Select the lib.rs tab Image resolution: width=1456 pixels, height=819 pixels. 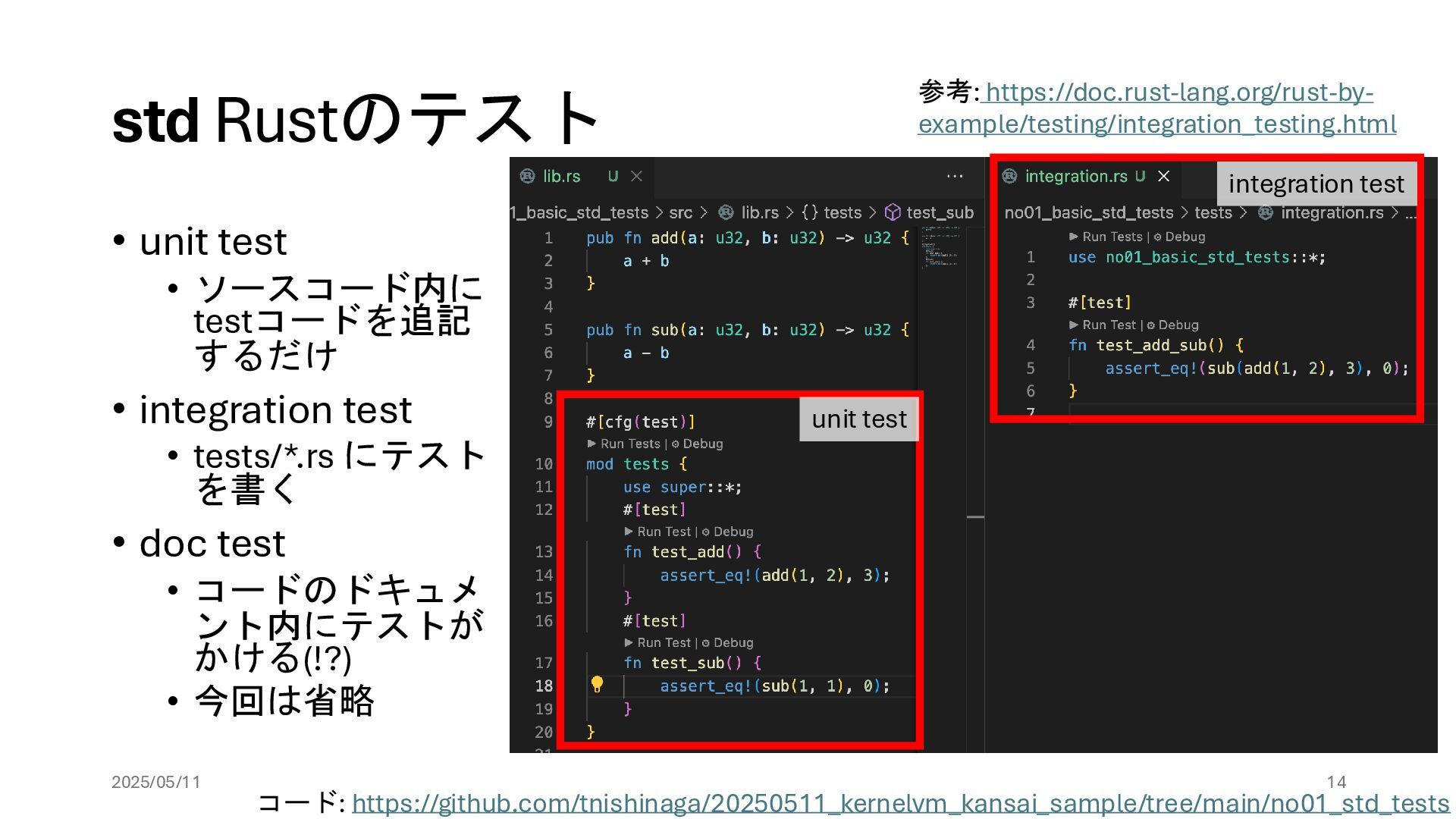pyautogui.click(x=561, y=176)
